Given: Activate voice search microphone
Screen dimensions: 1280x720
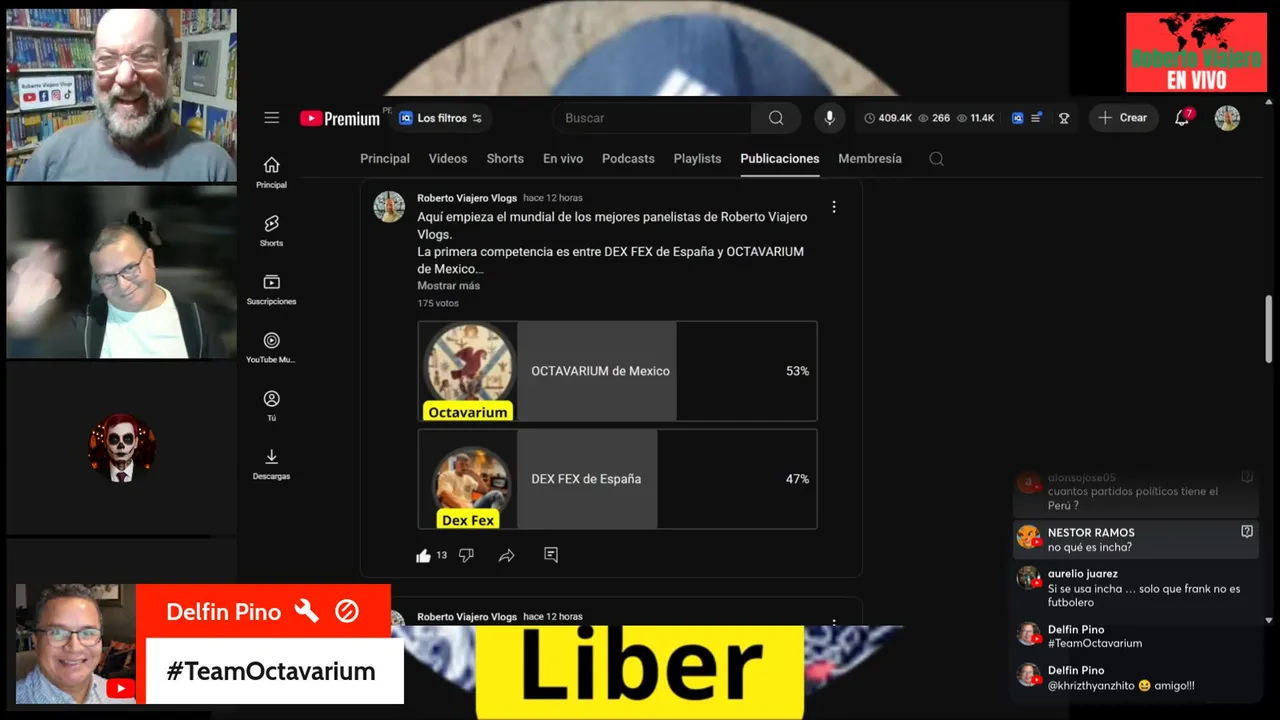Looking at the screenshot, I should click(x=829, y=118).
